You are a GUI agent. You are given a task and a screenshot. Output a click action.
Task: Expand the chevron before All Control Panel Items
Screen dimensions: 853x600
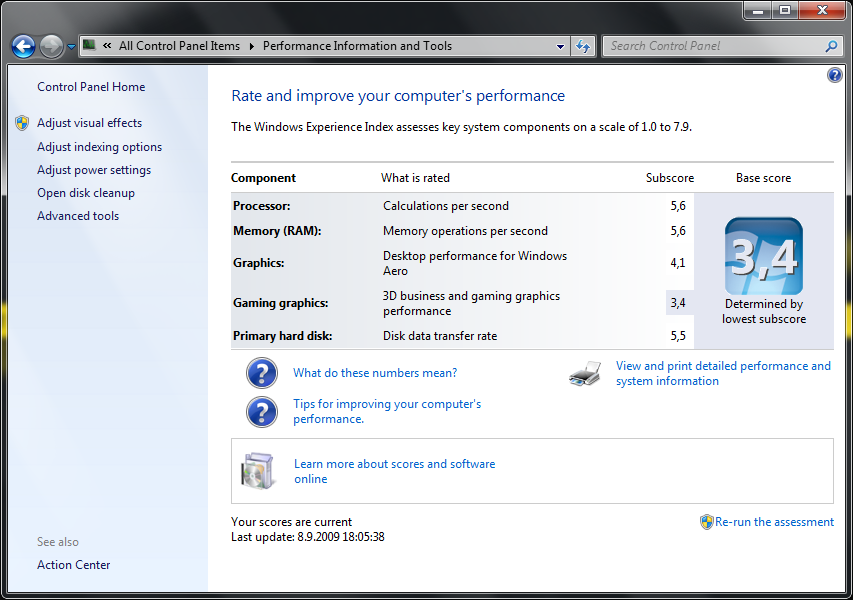click(107, 45)
